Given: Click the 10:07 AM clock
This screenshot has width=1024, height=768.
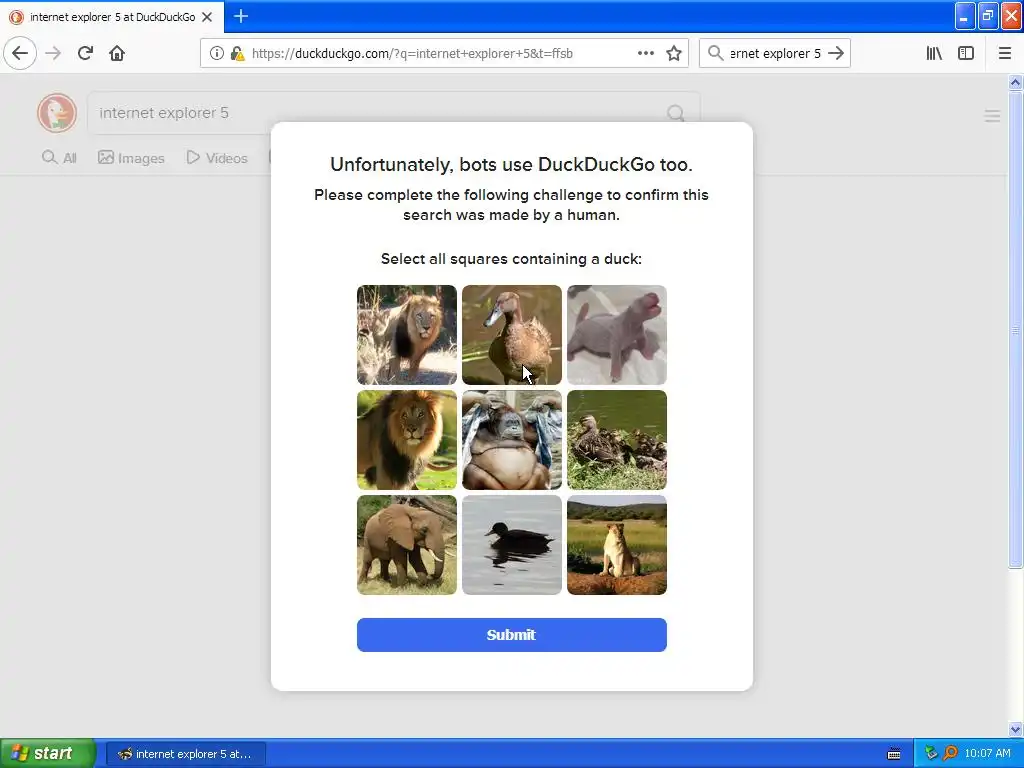Looking at the screenshot, I should [x=987, y=754].
